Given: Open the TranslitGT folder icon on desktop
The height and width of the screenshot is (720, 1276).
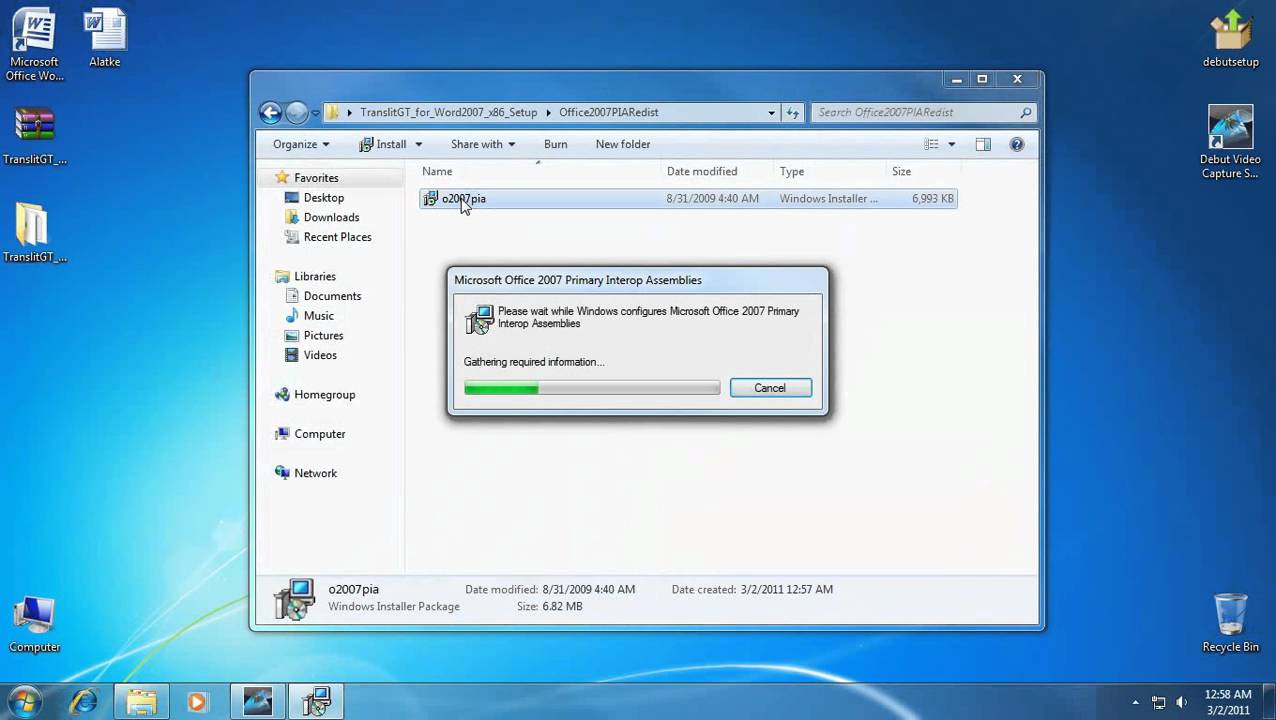Looking at the screenshot, I should click(34, 233).
